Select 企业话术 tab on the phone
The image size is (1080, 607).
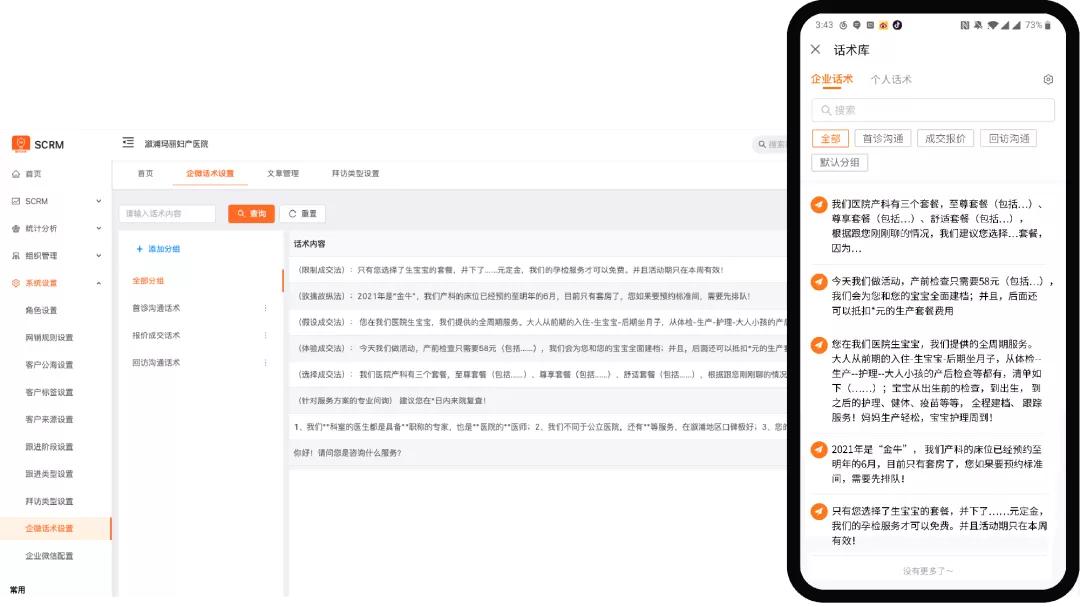832,79
